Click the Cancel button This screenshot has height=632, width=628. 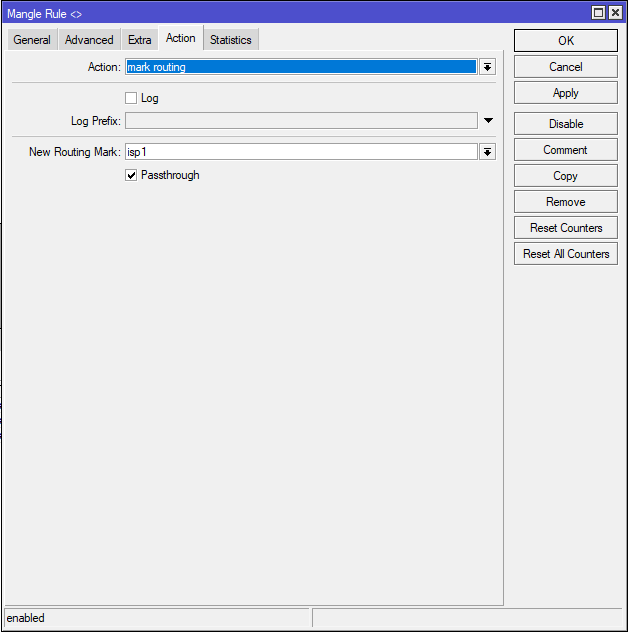point(566,67)
